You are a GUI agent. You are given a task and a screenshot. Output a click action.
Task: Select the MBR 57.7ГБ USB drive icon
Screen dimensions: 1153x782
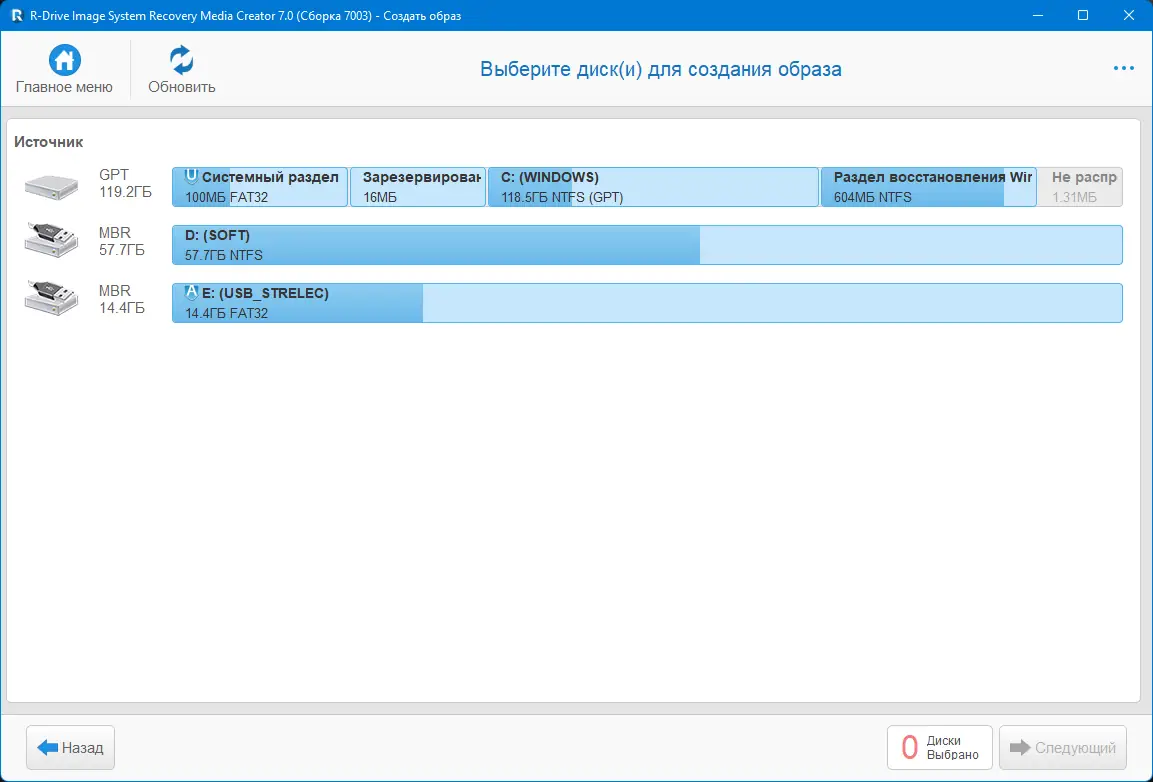coord(51,240)
